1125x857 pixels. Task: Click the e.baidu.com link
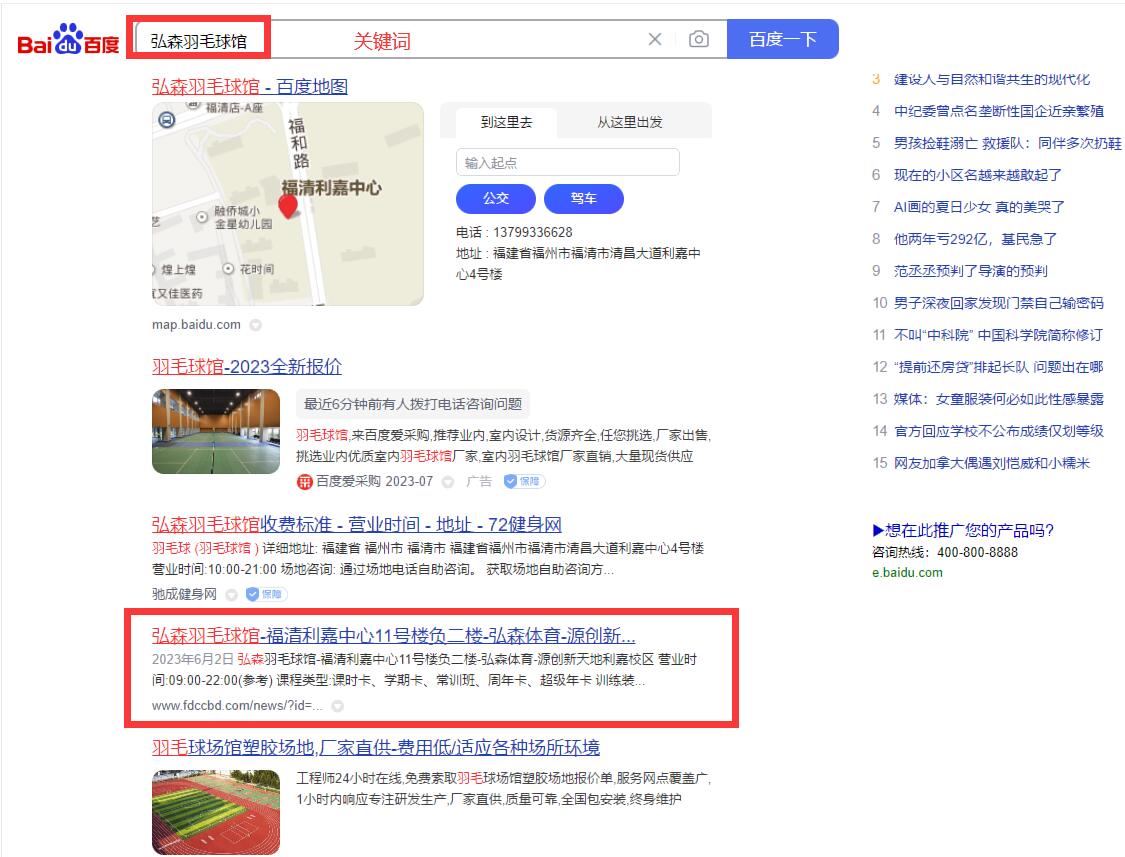point(908,573)
